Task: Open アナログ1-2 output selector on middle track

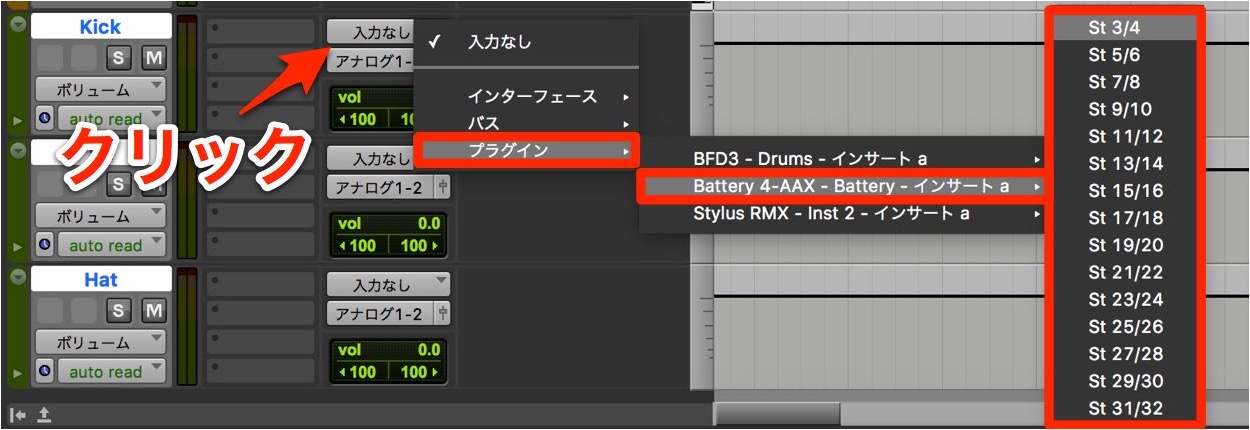Action: (x=381, y=187)
